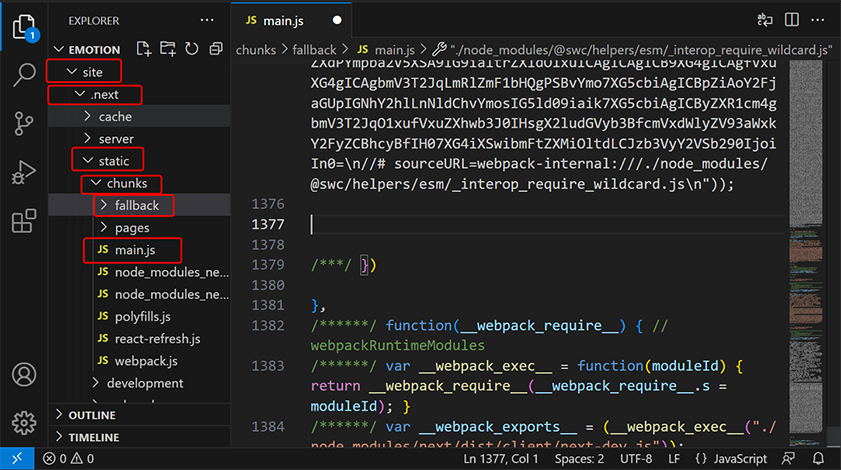Open the Source Control view
The width and height of the screenshot is (841, 470).
pos(24,124)
